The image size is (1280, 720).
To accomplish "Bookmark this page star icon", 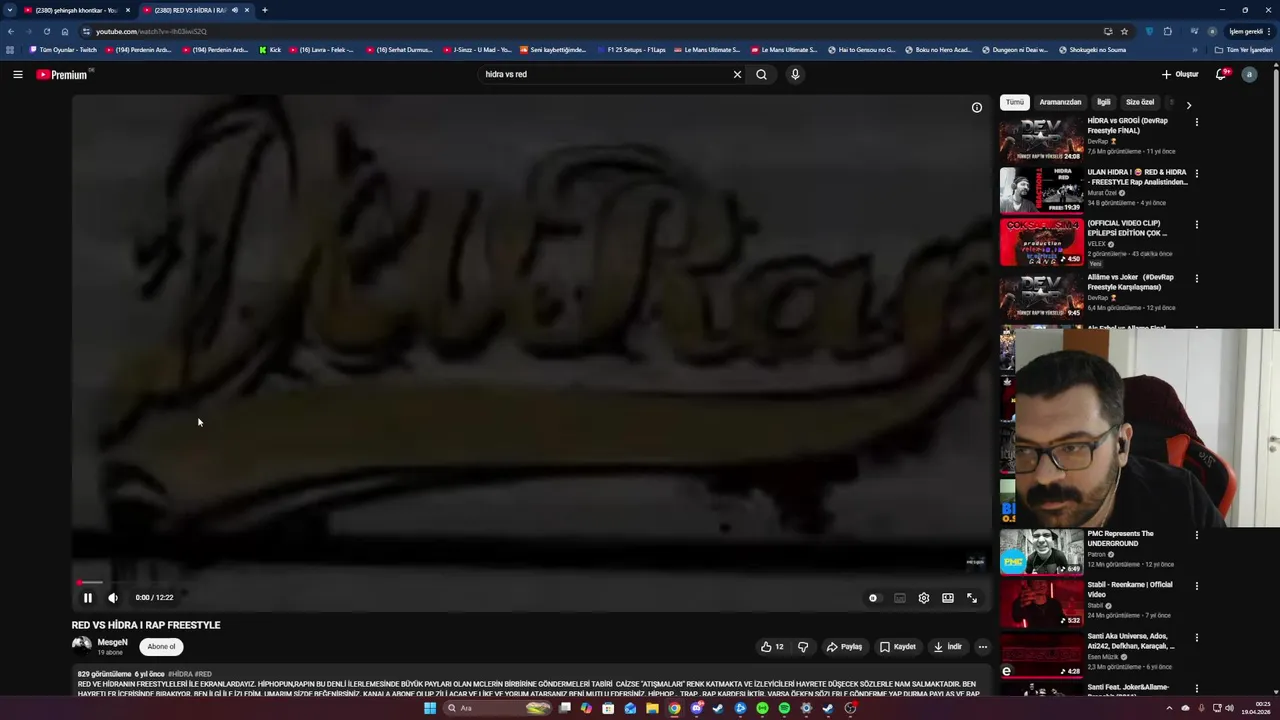I will tap(1124, 31).
